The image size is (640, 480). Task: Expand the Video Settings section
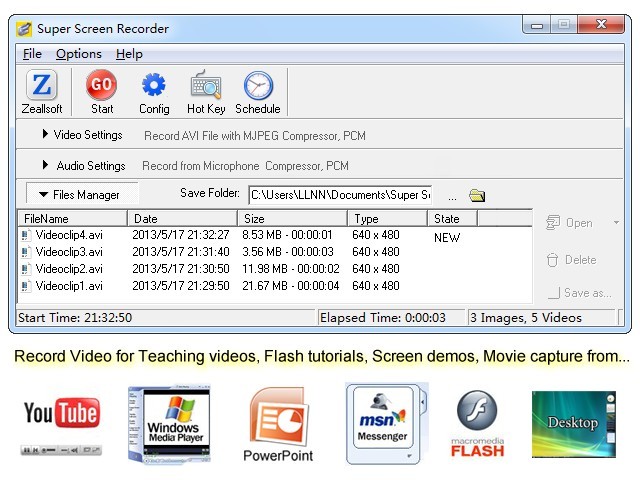click(x=82, y=135)
